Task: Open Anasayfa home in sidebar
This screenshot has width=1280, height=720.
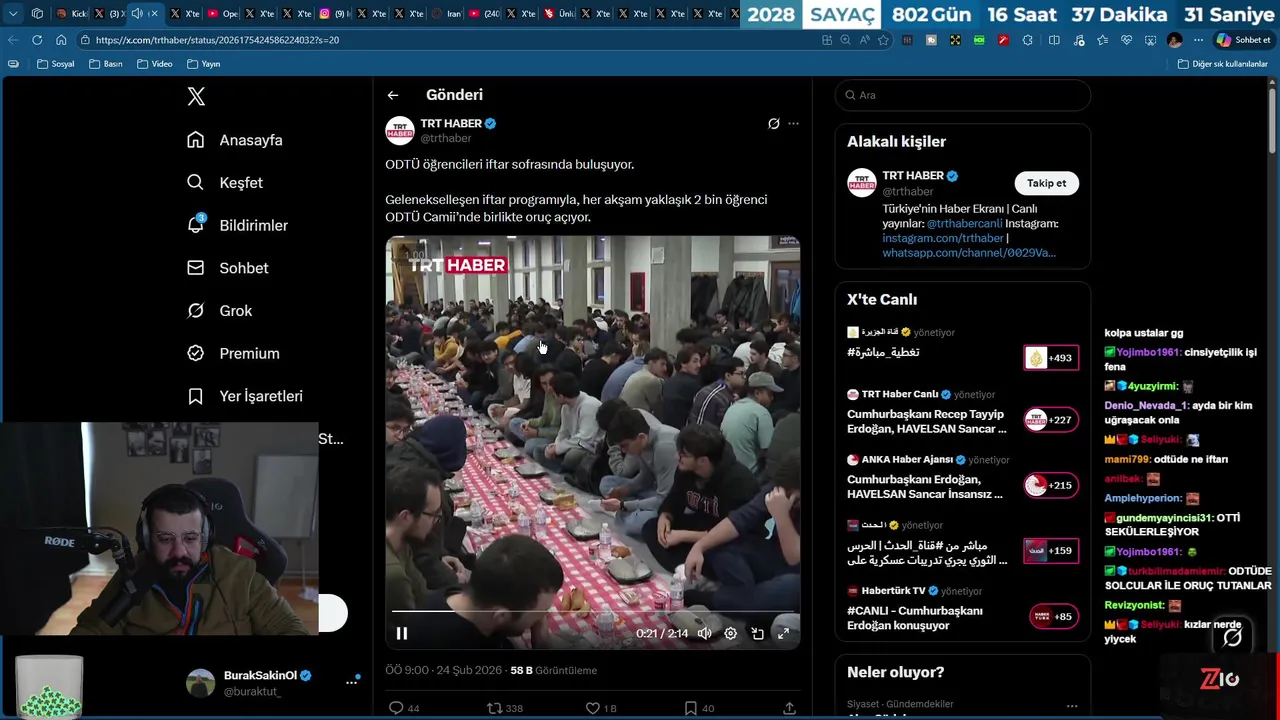Action: tap(235, 140)
